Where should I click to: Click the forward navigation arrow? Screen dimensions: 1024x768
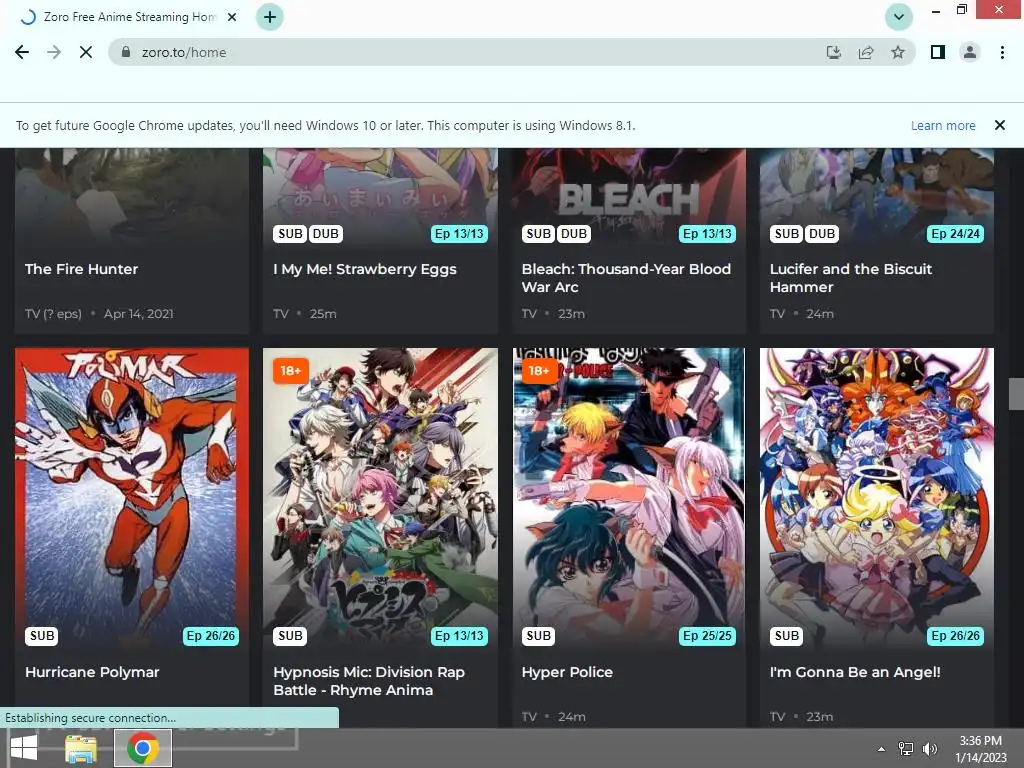point(54,52)
